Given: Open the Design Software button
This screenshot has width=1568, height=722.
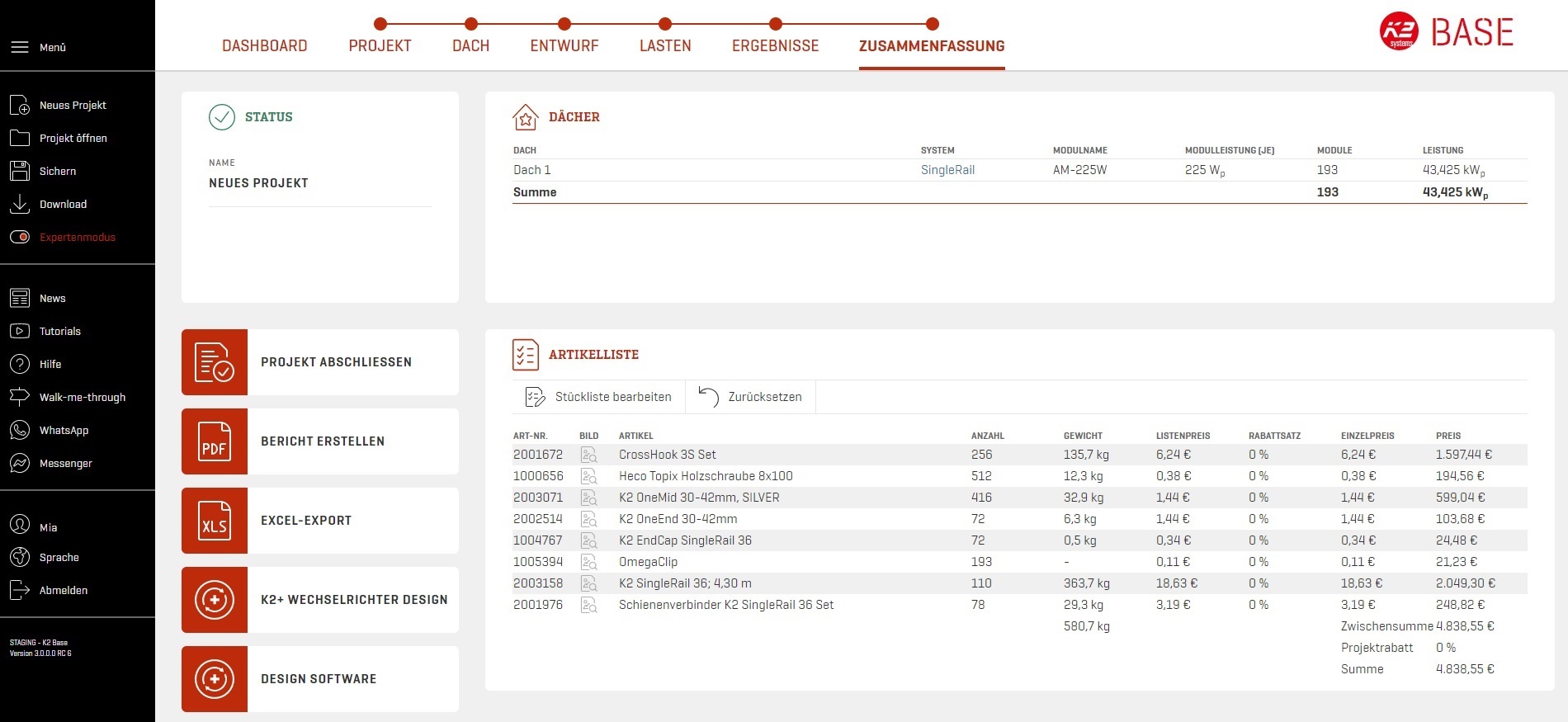Looking at the screenshot, I should (320, 679).
